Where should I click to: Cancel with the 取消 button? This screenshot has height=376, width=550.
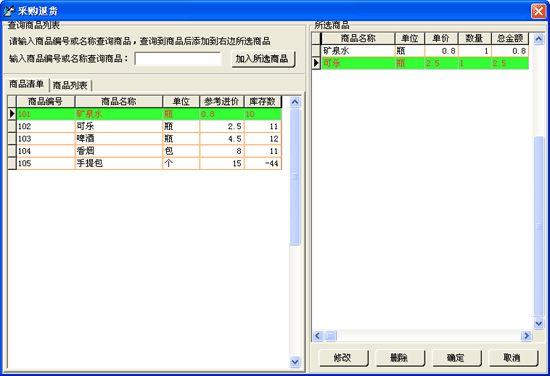coord(513,358)
